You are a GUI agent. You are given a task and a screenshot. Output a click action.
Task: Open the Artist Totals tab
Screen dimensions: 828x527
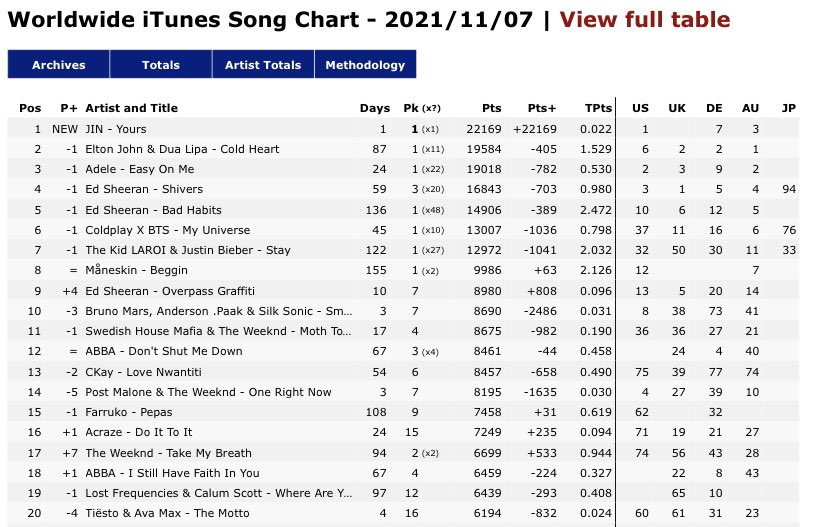pyautogui.click(x=263, y=65)
